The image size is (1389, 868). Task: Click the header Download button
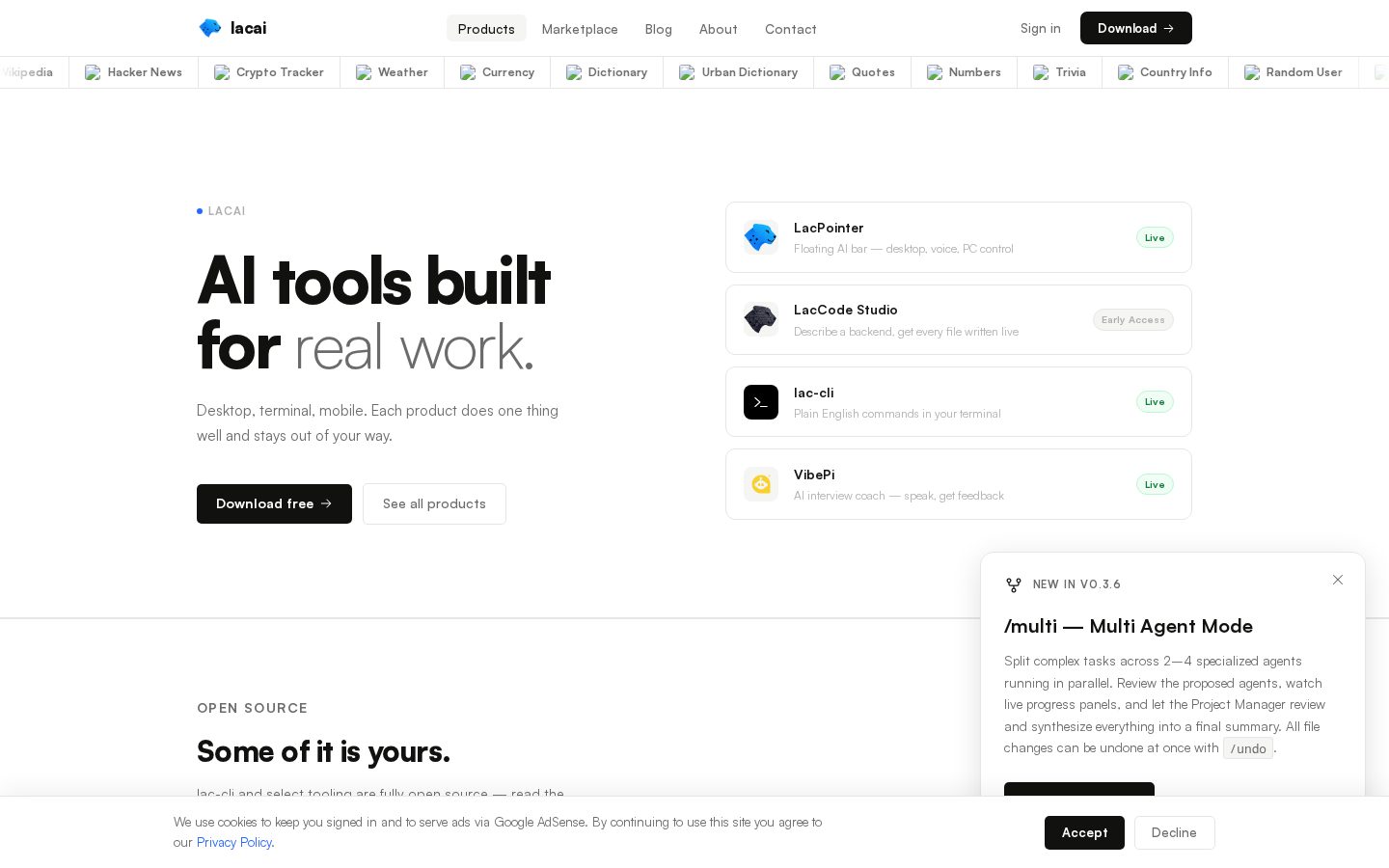[1136, 28]
